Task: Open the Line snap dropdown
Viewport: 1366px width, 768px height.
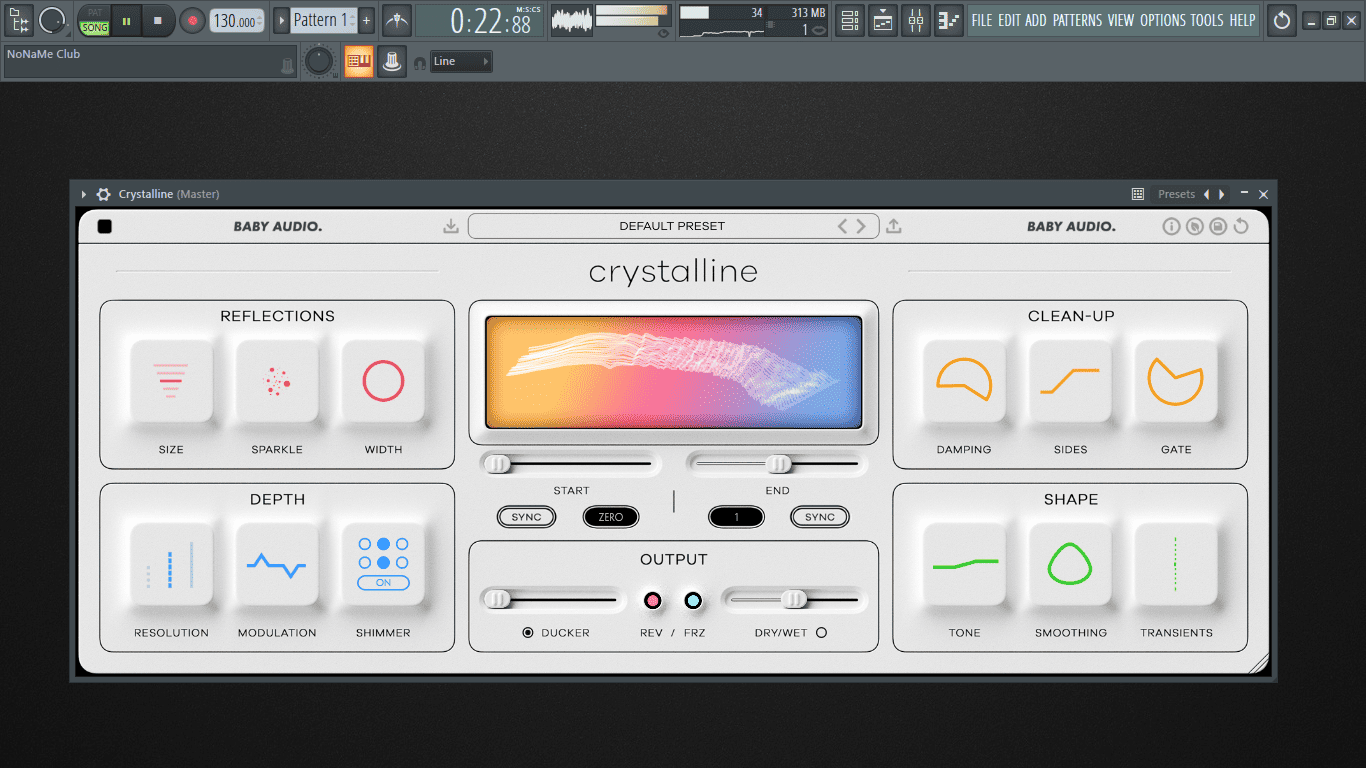Action: point(461,62)
